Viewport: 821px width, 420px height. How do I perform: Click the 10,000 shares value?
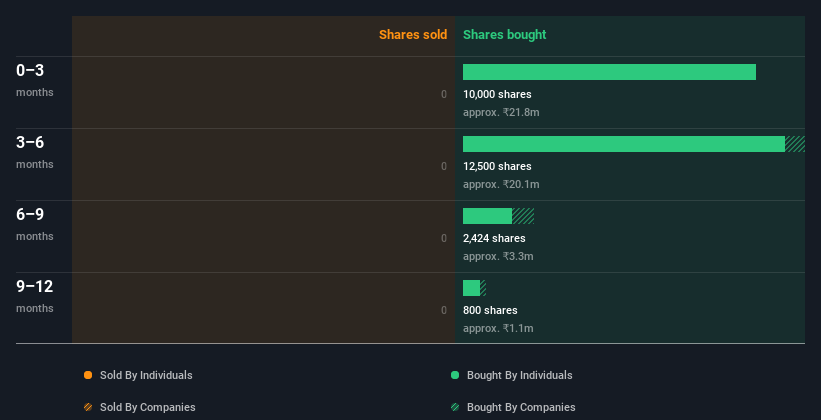pyautogui.click(x=497, y=94)
